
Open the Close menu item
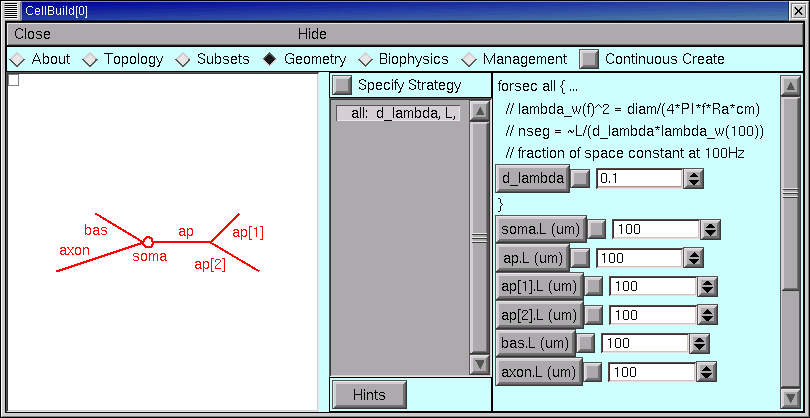(x=33, y=34)
